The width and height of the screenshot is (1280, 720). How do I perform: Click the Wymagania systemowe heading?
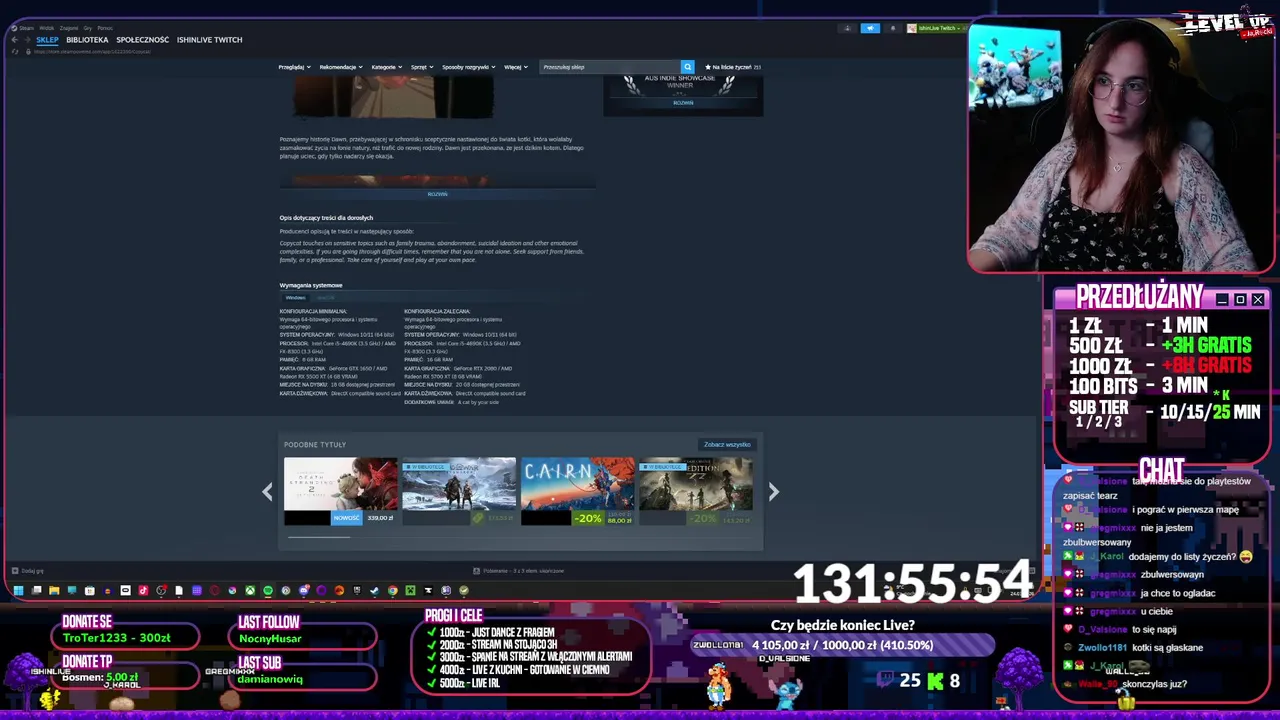pyautogui.click(x=311, y=285)
